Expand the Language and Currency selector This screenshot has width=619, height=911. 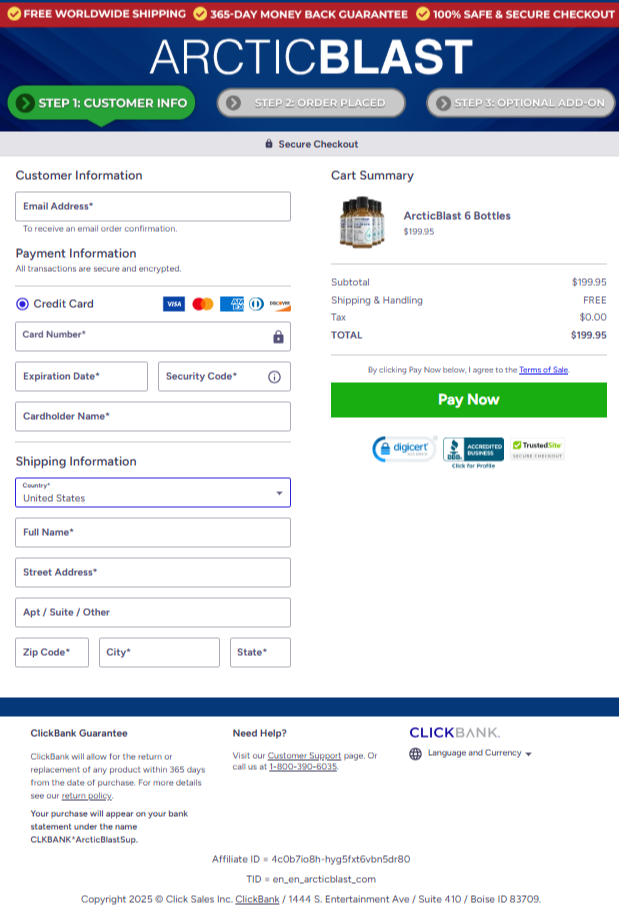point(479,753)
